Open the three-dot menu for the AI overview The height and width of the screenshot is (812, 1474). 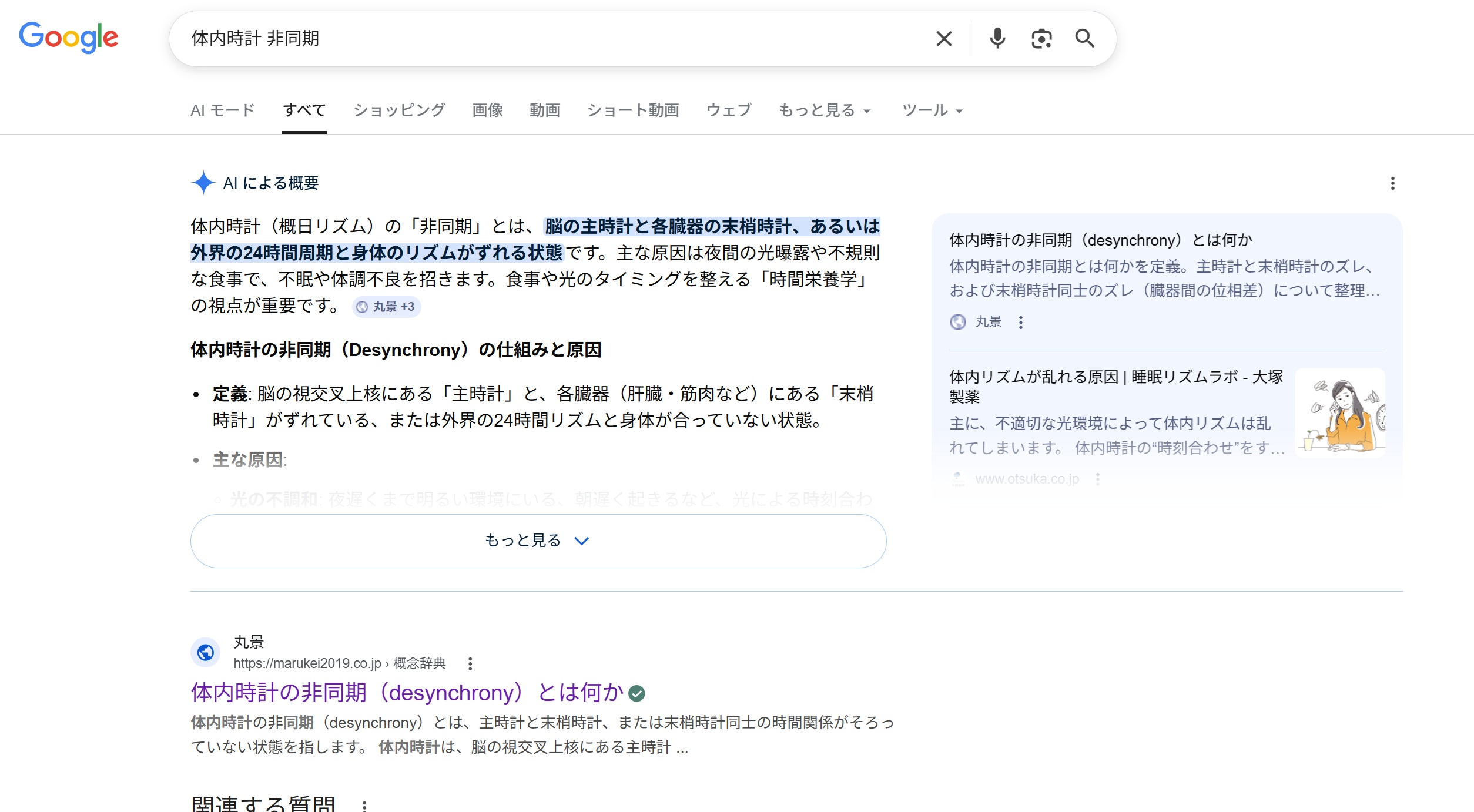tap(1392, 184)
